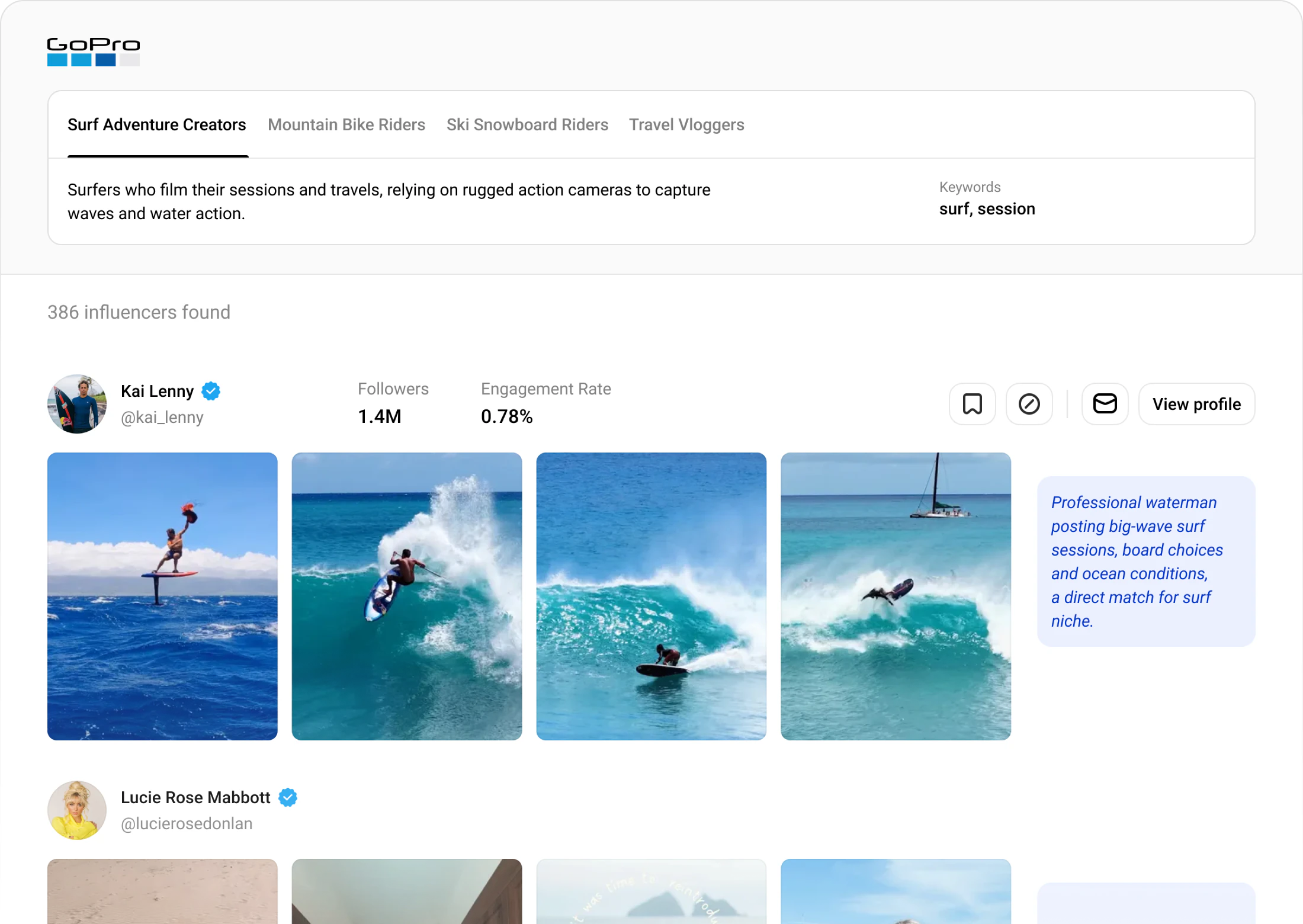The height and width of the screenshot is (924, 1303).
Task: Open Kai Lenny's profile picture
Action: (77, 404)
